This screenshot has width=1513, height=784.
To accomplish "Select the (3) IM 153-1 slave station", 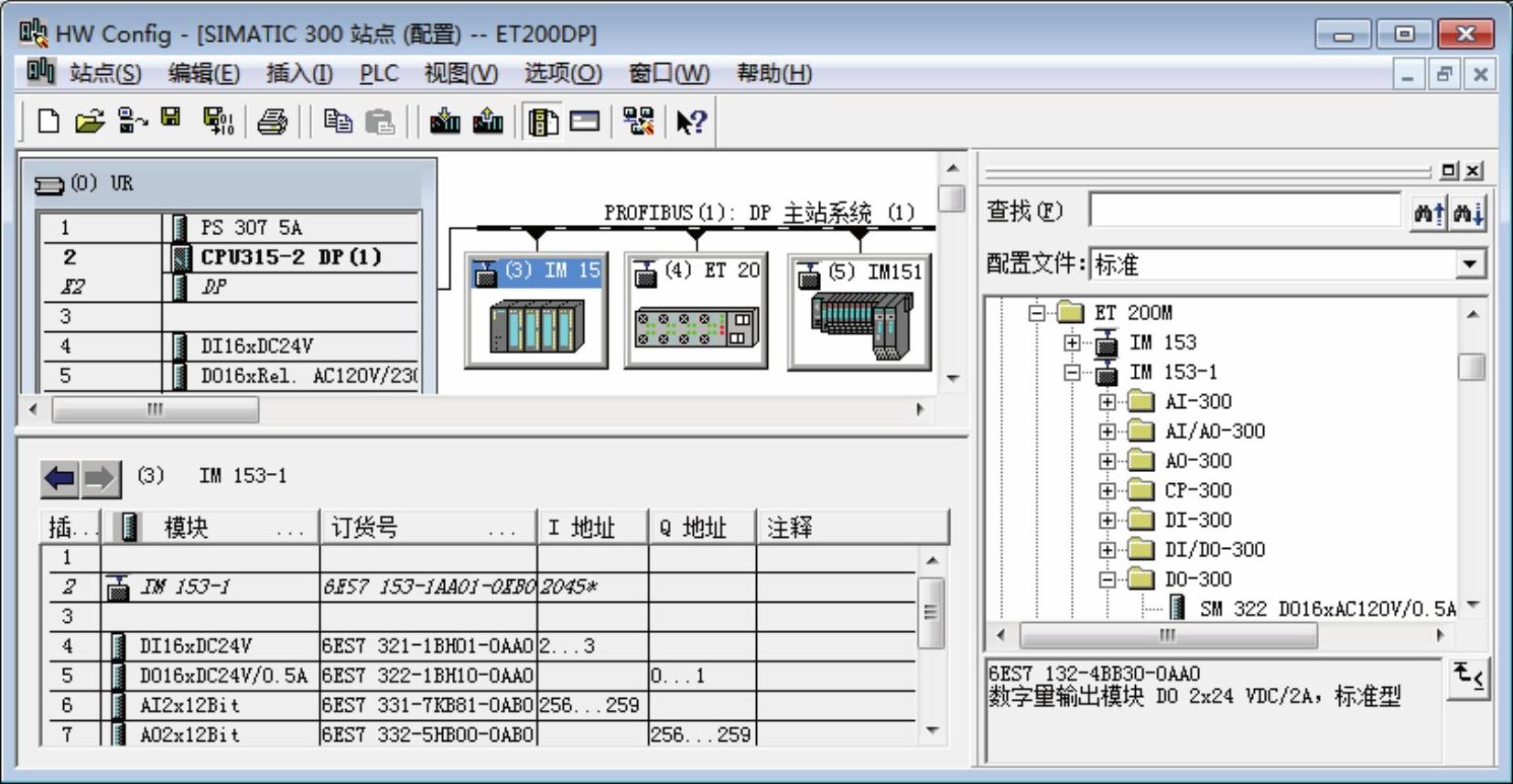I will tap(537, 312).
